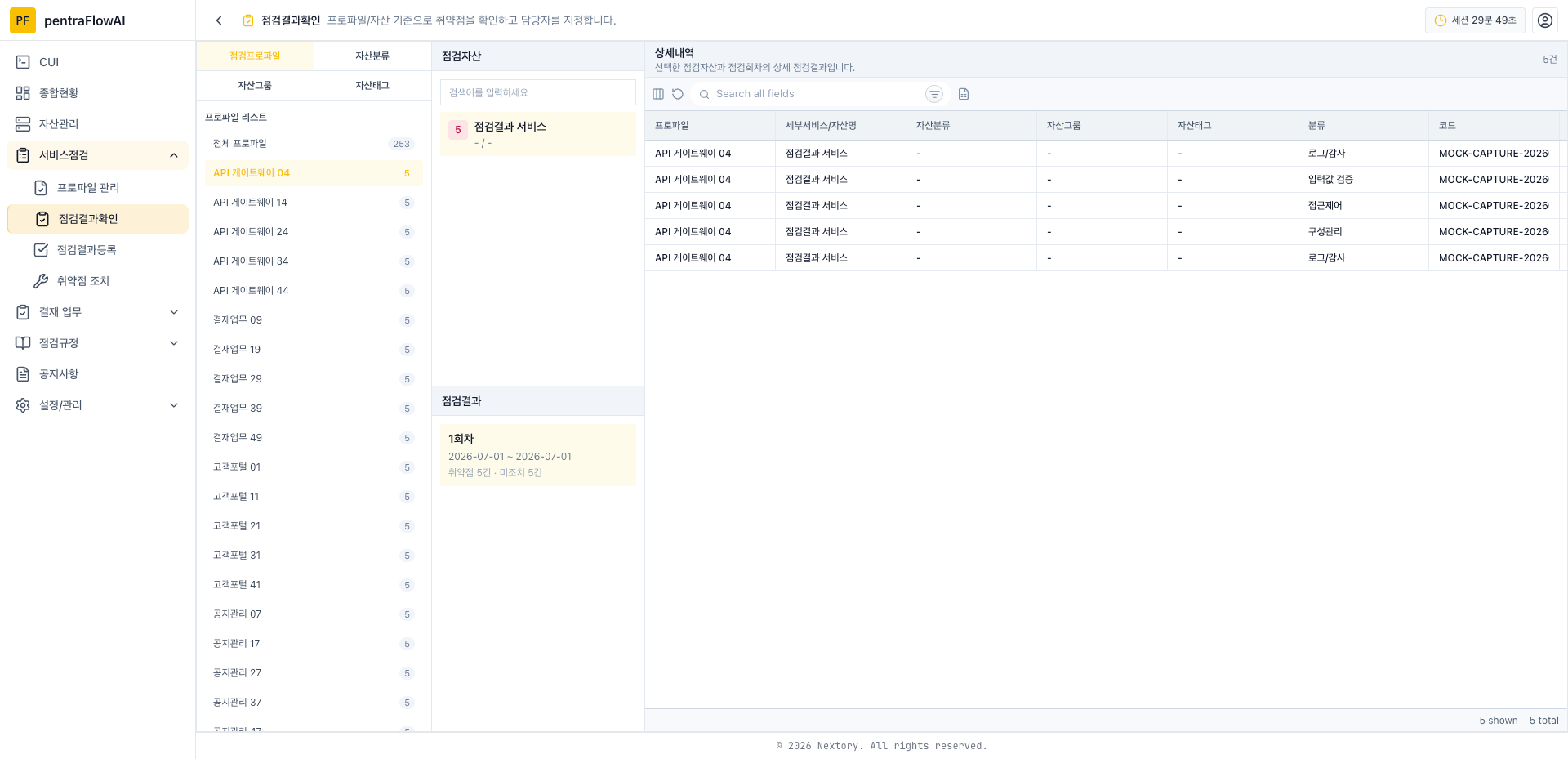Screen dimensions: 1568x759
Task: Open 공지사항 document icon
Action: pyautogui.click(x=23, y=374)
